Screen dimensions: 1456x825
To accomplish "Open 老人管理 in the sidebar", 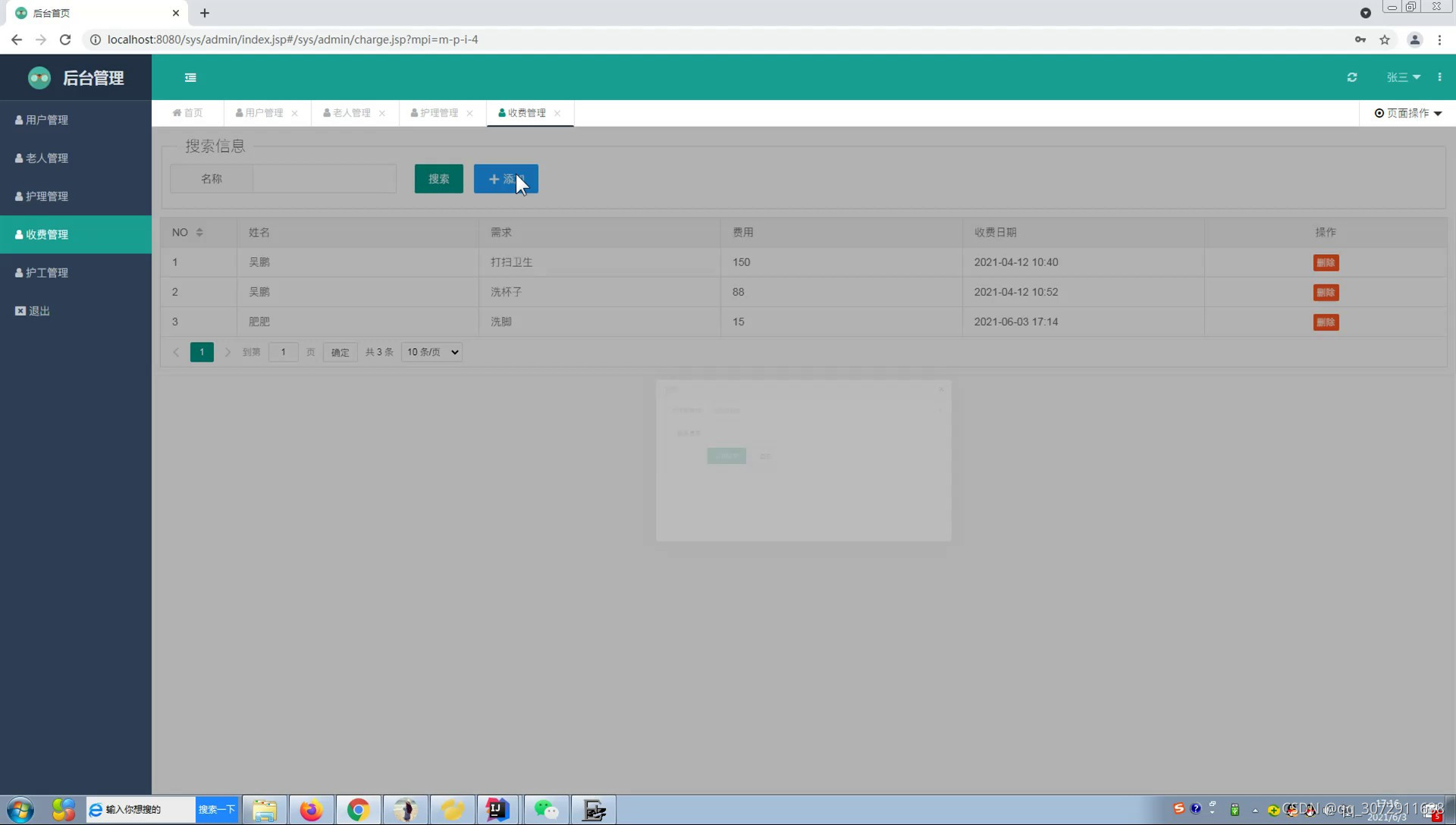I will 76,158.
